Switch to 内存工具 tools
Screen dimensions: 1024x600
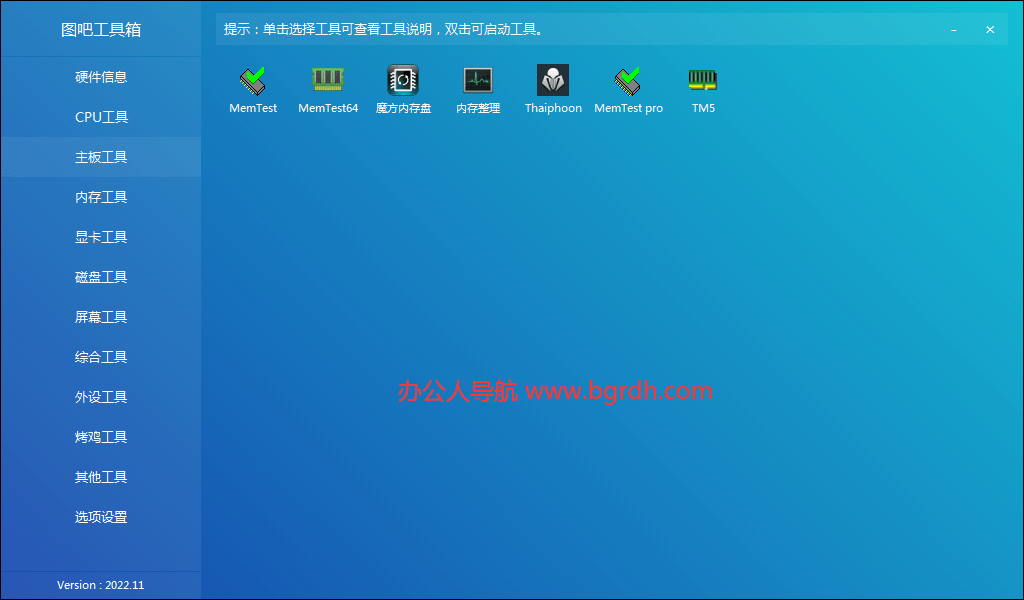(100, 197)
